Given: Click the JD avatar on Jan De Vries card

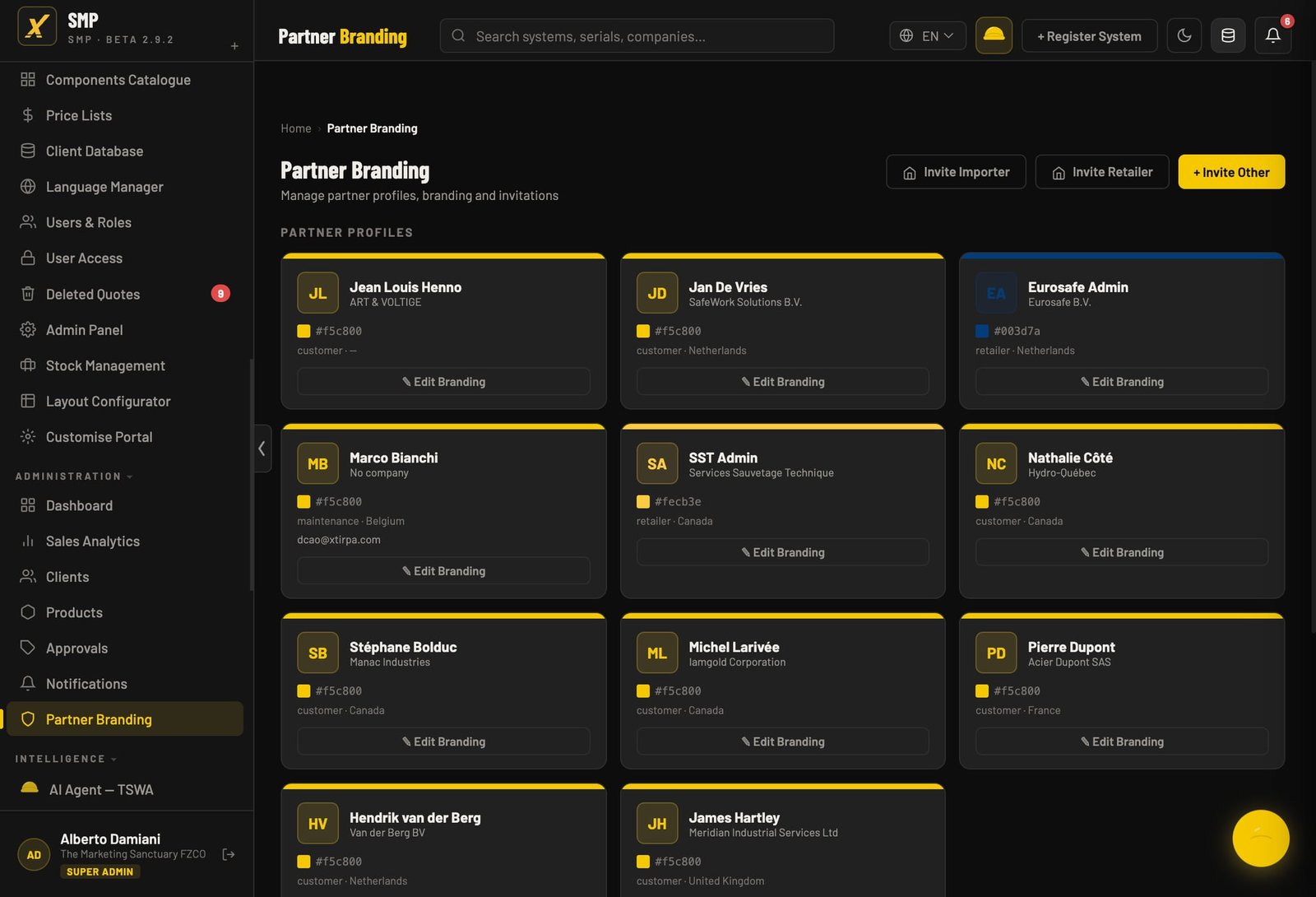Looking at the screenshot, I should 657,293.
